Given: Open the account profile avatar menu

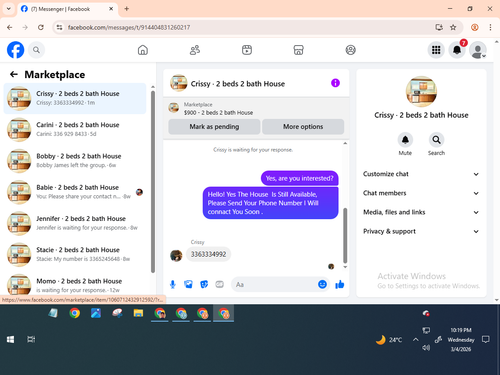Looking at the screenshot, I should 478,50.
